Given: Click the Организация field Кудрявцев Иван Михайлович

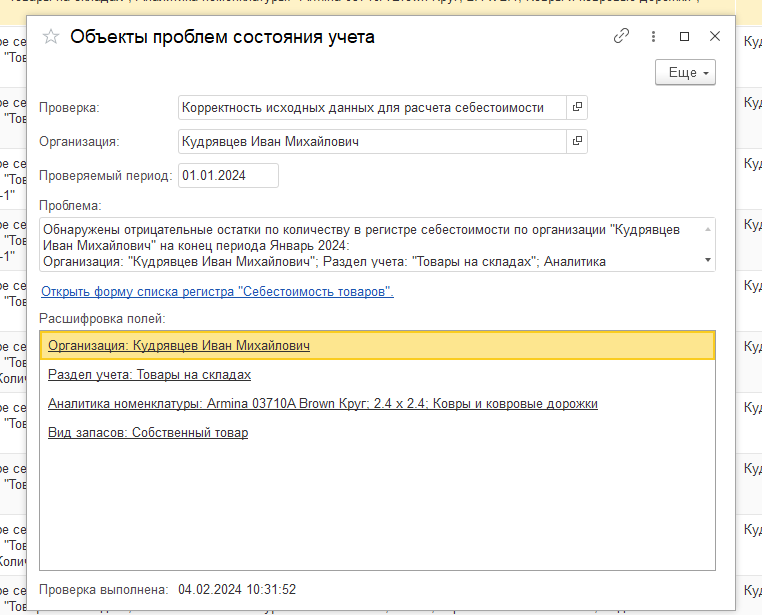Looking at the screenshot, I should [x=371, y=142].
